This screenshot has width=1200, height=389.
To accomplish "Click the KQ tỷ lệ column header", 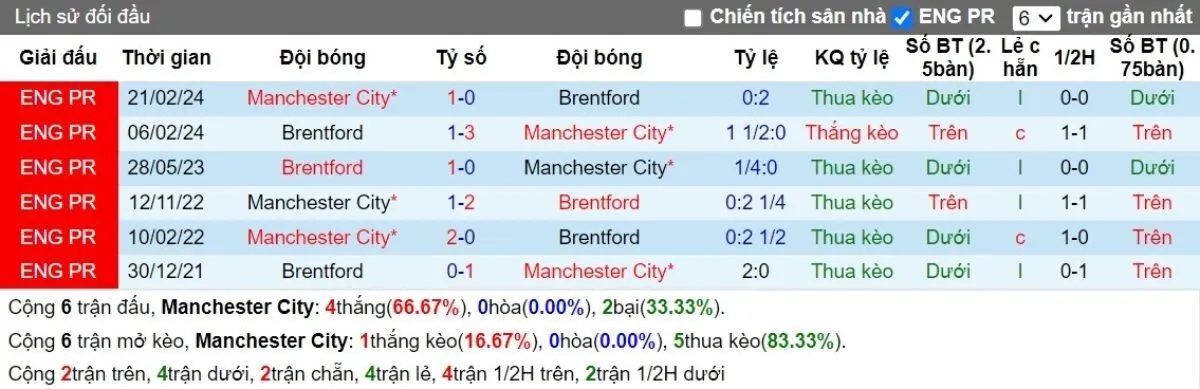I will click(x=852, y=58).
